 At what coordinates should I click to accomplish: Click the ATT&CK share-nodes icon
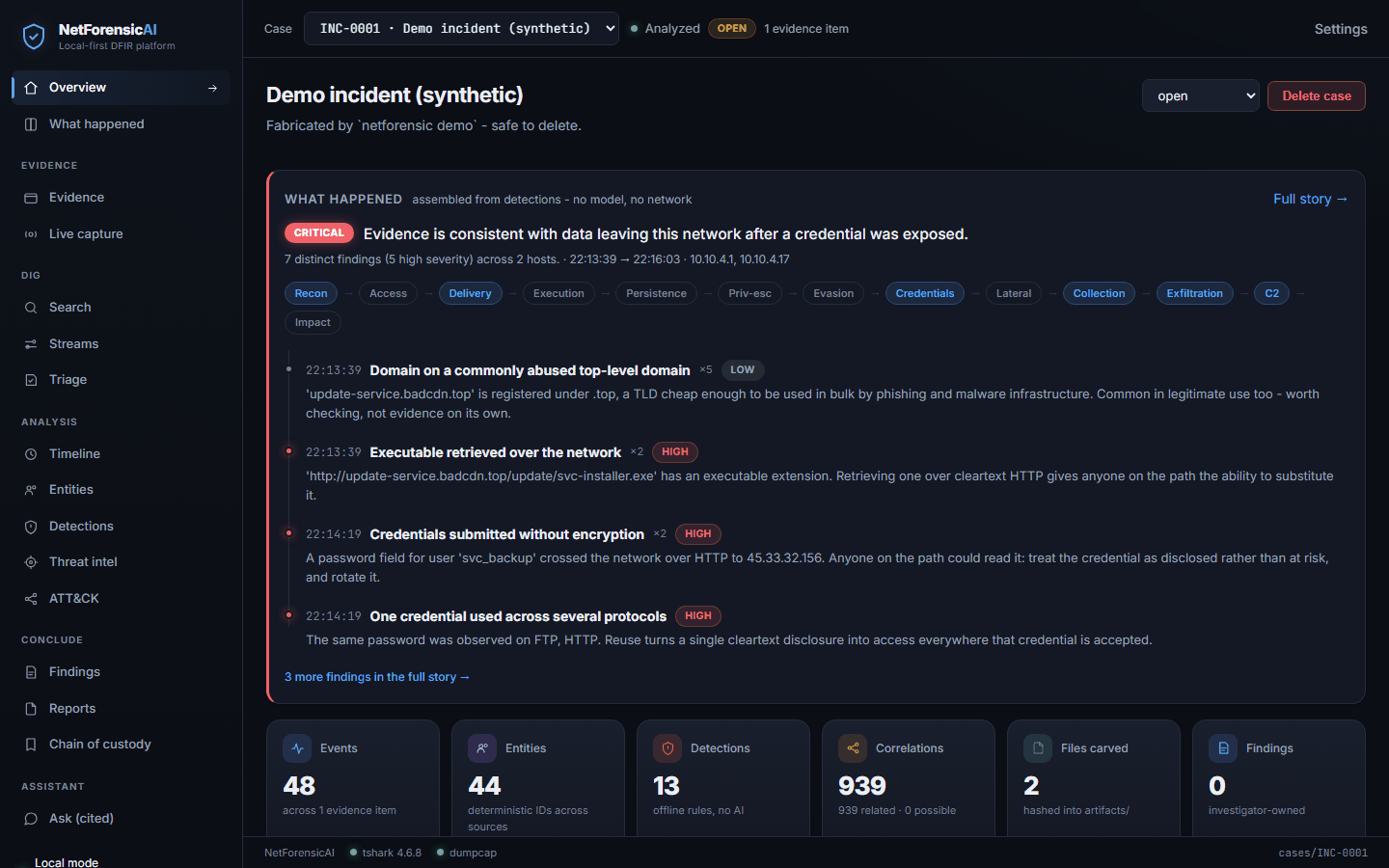[31, 599]
